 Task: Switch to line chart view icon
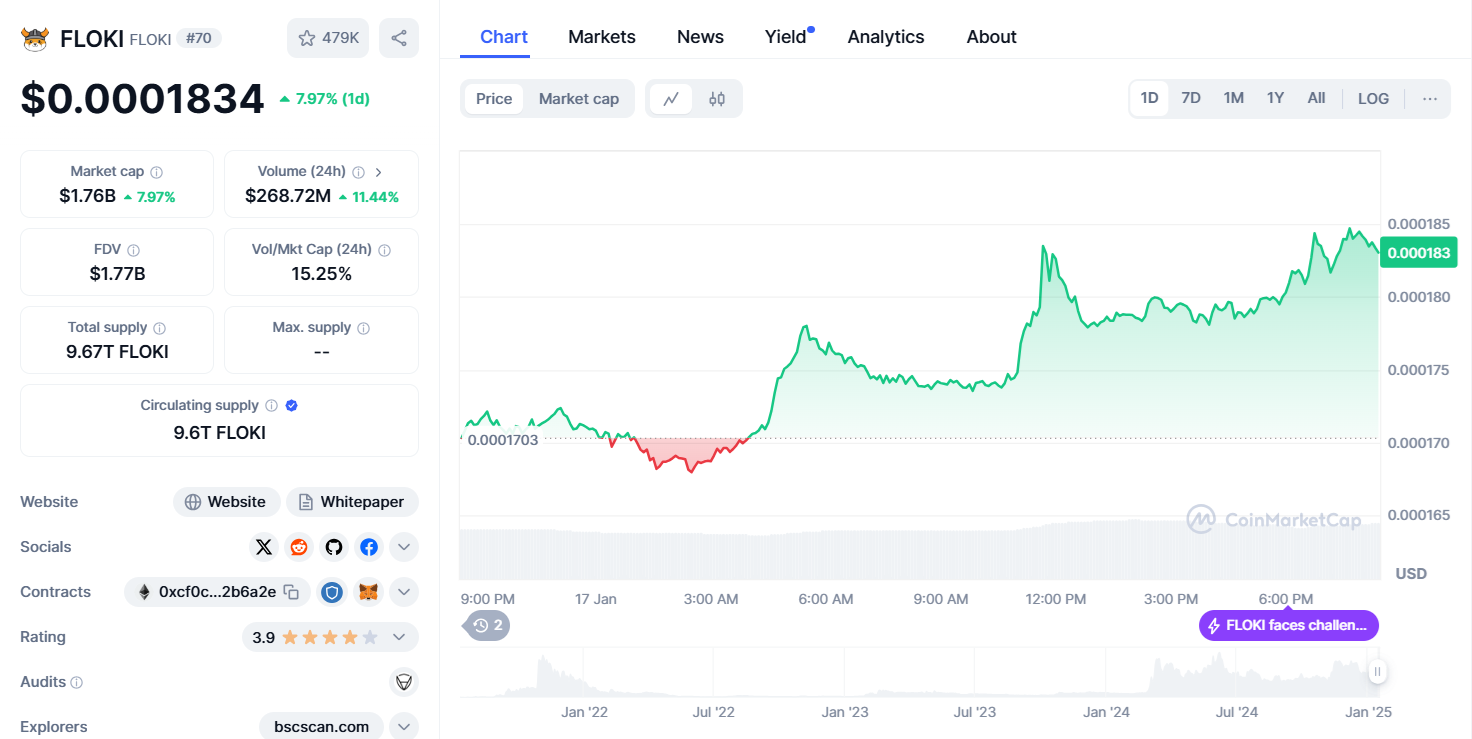click(671, 99)
